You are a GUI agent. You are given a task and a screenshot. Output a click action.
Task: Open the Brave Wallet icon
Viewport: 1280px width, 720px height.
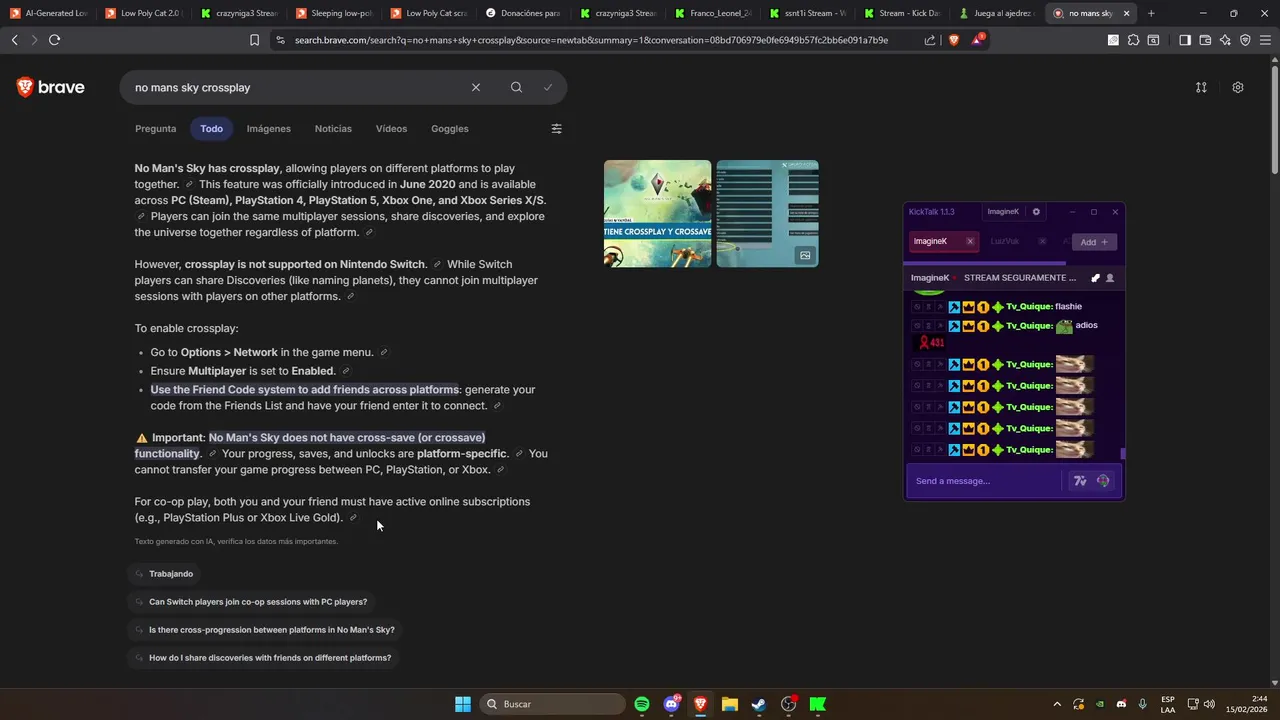(x=1205, y=40)
